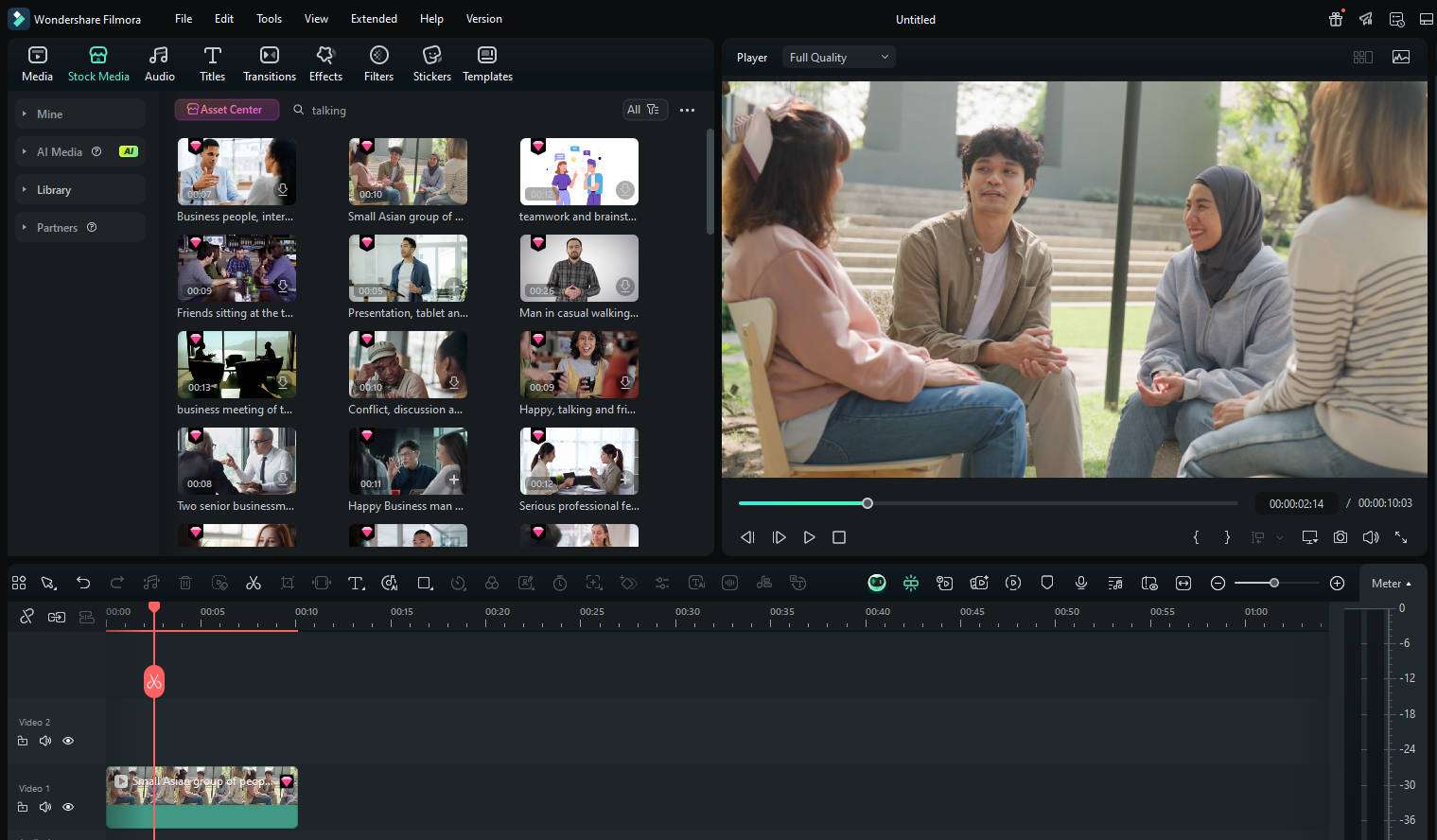Click the marker shield icon
1437x840 pixels.
point(1047,583)
